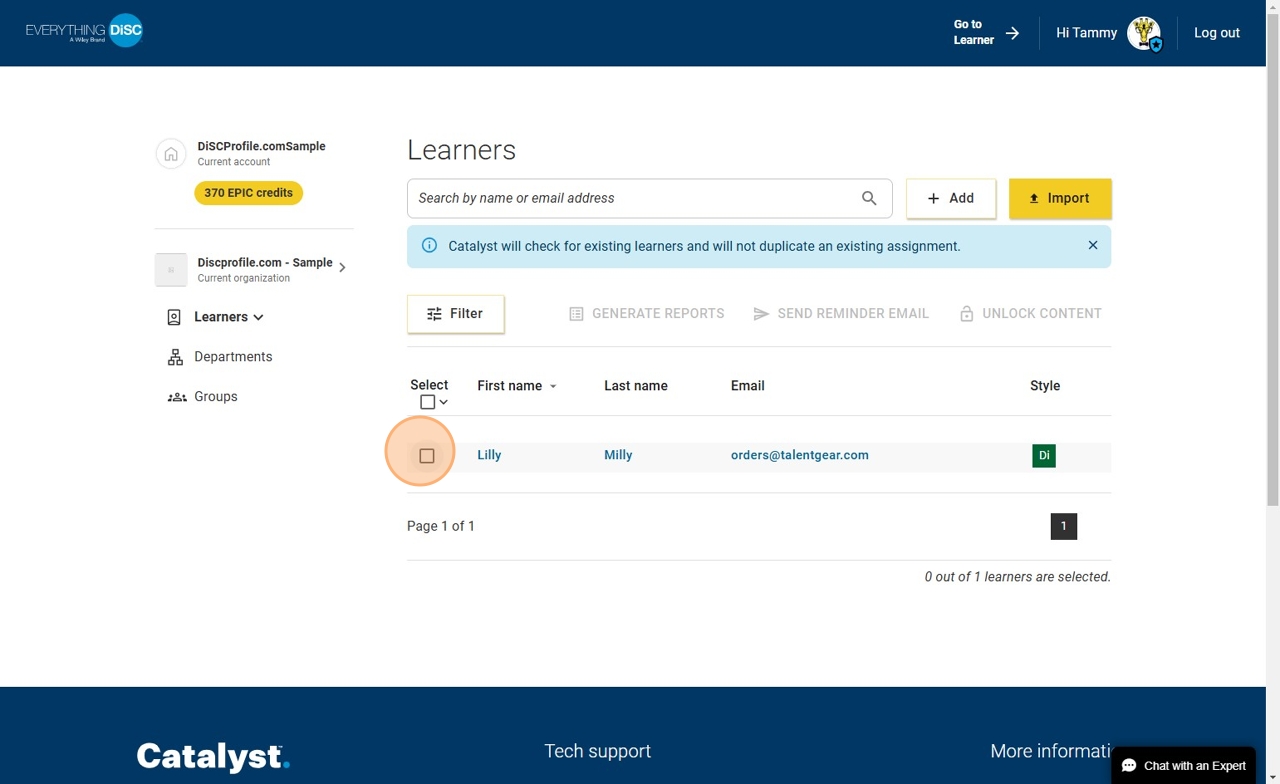Viewport: 1280px width, 784px height.
Task: Collapse the Learners menu chevron
Action: [x=258, y=317]
